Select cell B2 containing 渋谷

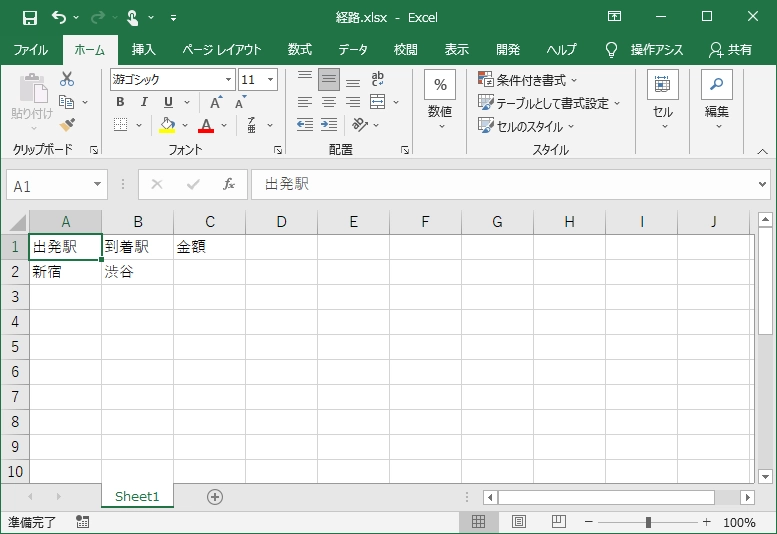coord(137,271)
